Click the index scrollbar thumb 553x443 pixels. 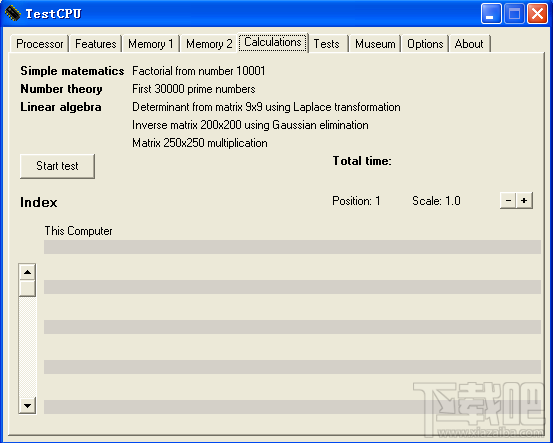pos(27,288)
